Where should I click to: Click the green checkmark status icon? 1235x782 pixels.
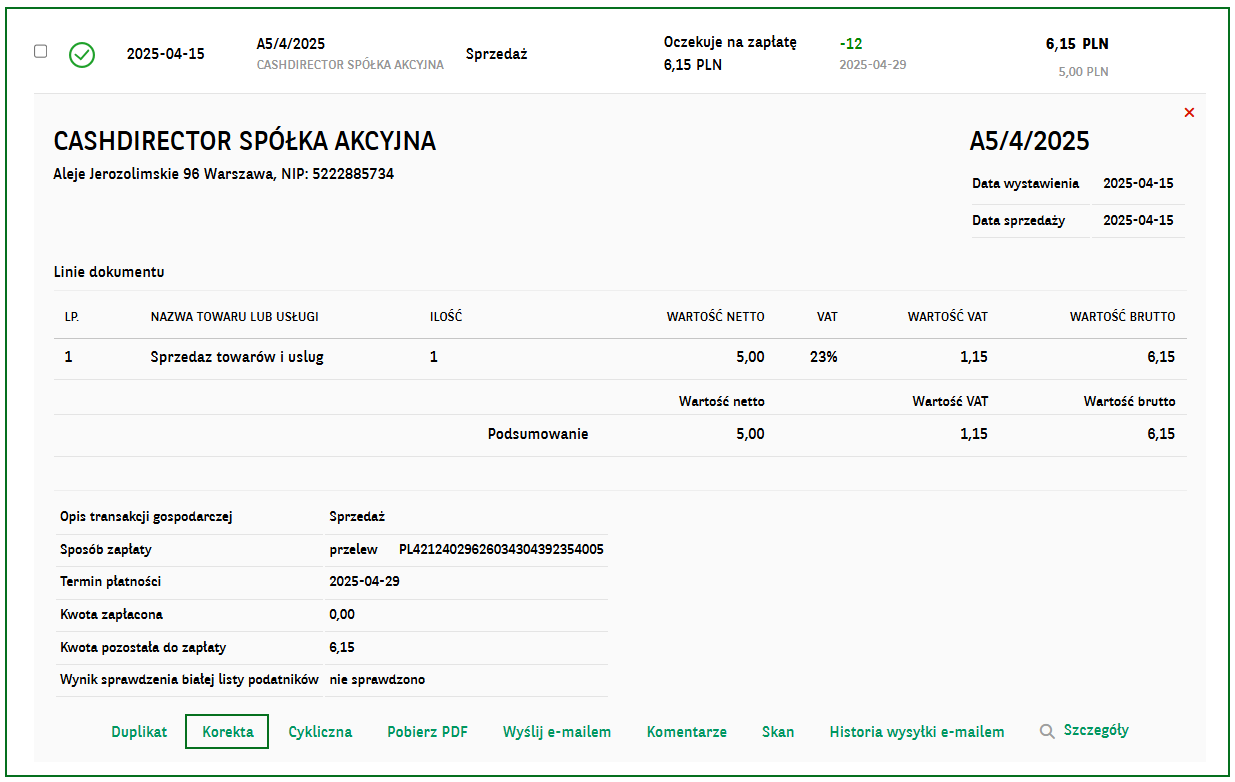(x=82, y=55)
